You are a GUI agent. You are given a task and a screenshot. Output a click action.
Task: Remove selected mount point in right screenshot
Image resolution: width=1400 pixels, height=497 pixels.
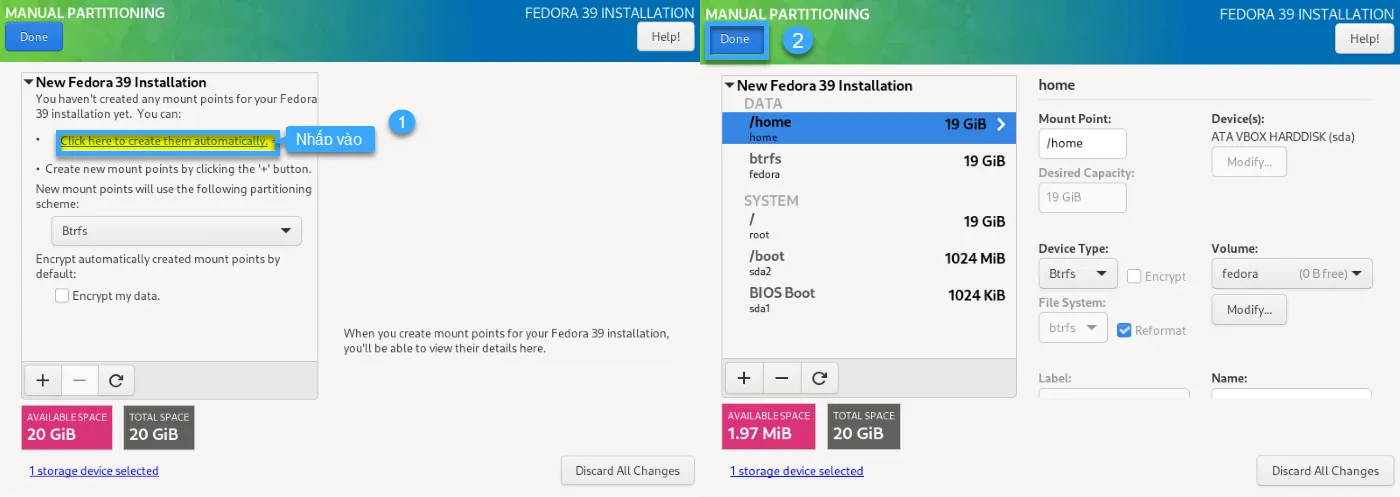[x=782, y=378]
